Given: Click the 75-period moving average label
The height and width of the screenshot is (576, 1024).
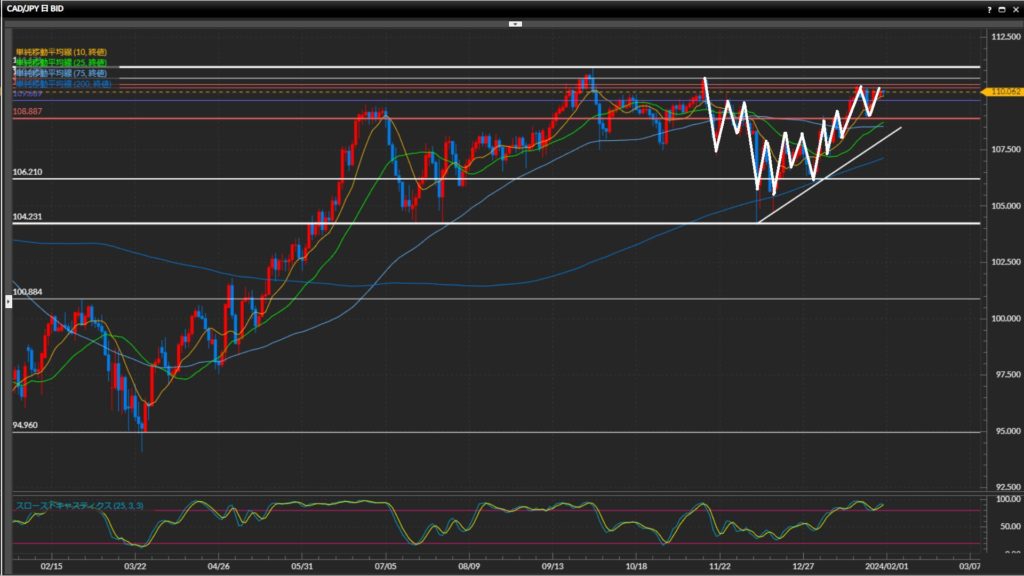Looking at the screenshot, I should click(x=61, y=74).
